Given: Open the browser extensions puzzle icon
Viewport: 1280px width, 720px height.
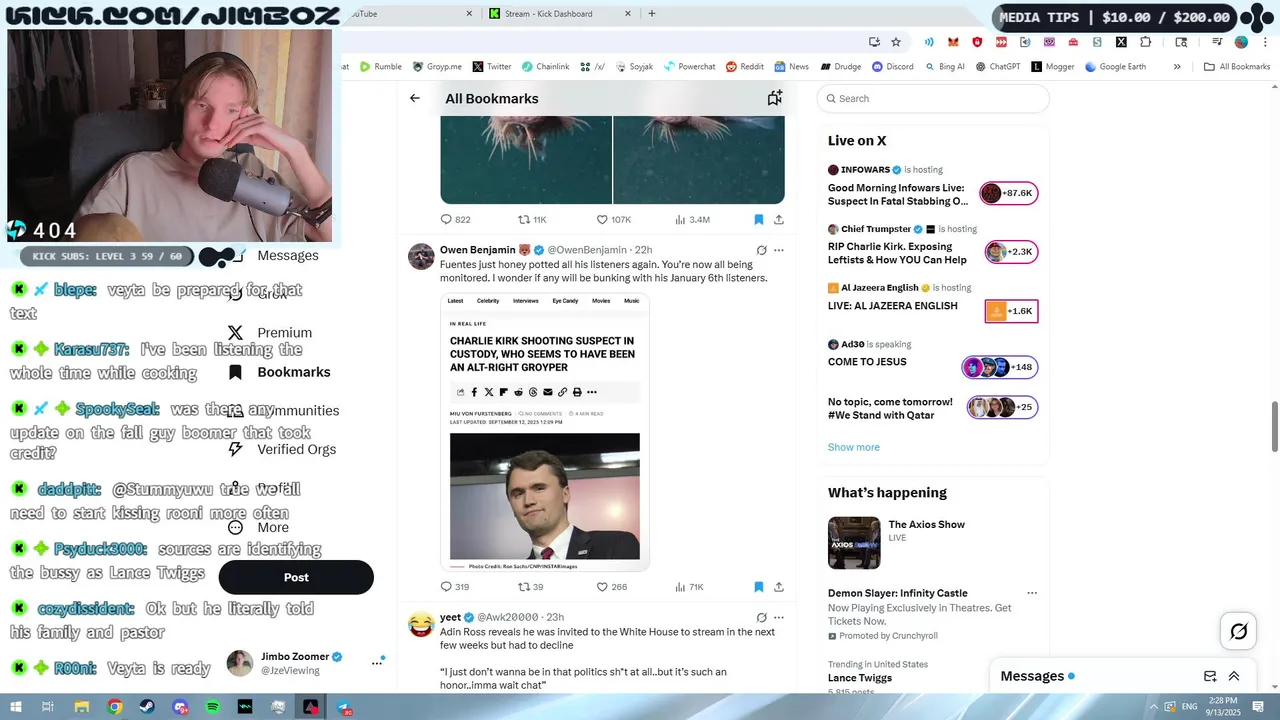Looking at the screenshot, I should 1146,42.
